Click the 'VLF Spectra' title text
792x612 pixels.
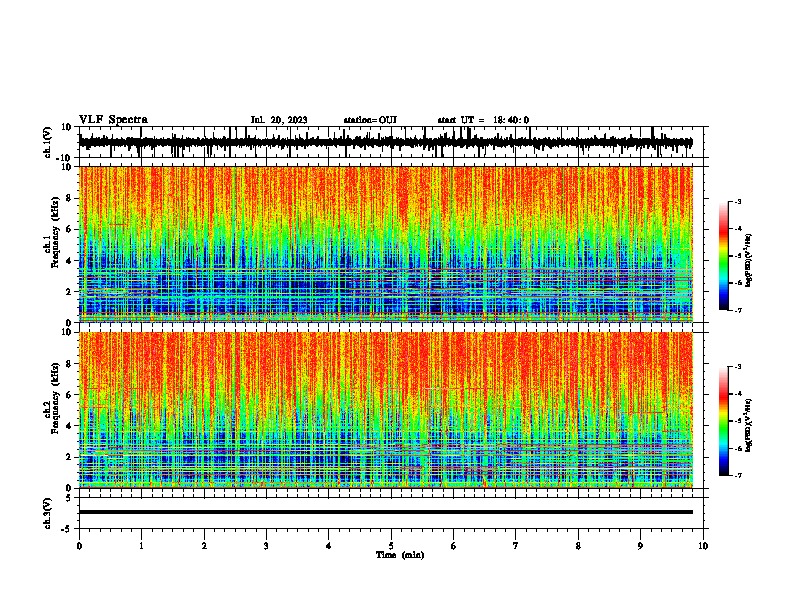(x=113, y=120)
